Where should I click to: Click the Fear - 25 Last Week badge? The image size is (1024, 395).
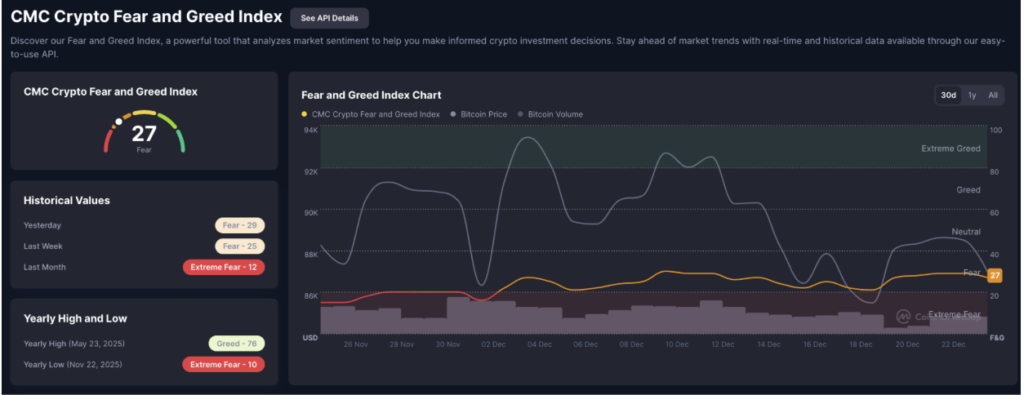[x=240, y=246]
